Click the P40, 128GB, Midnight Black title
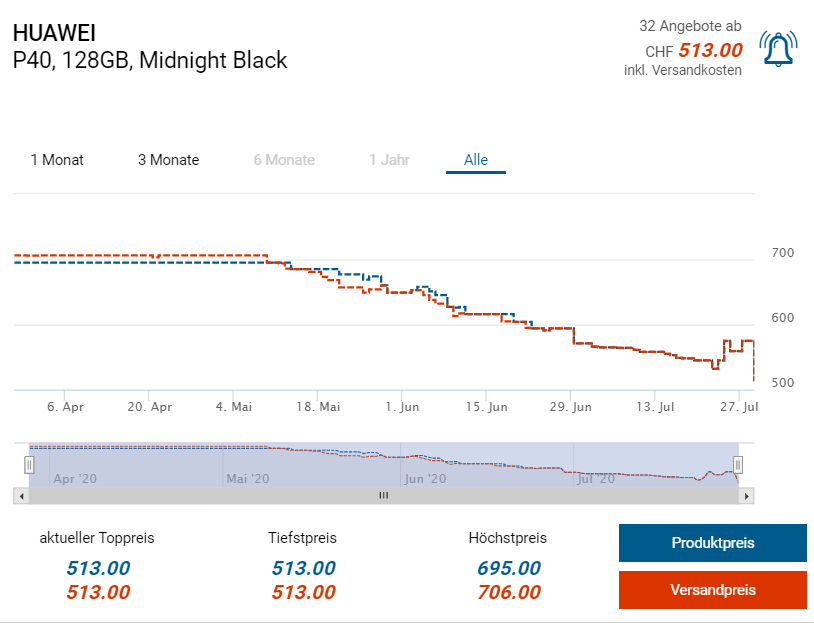The height and width of the screenshot is (623, 814). 150,60
